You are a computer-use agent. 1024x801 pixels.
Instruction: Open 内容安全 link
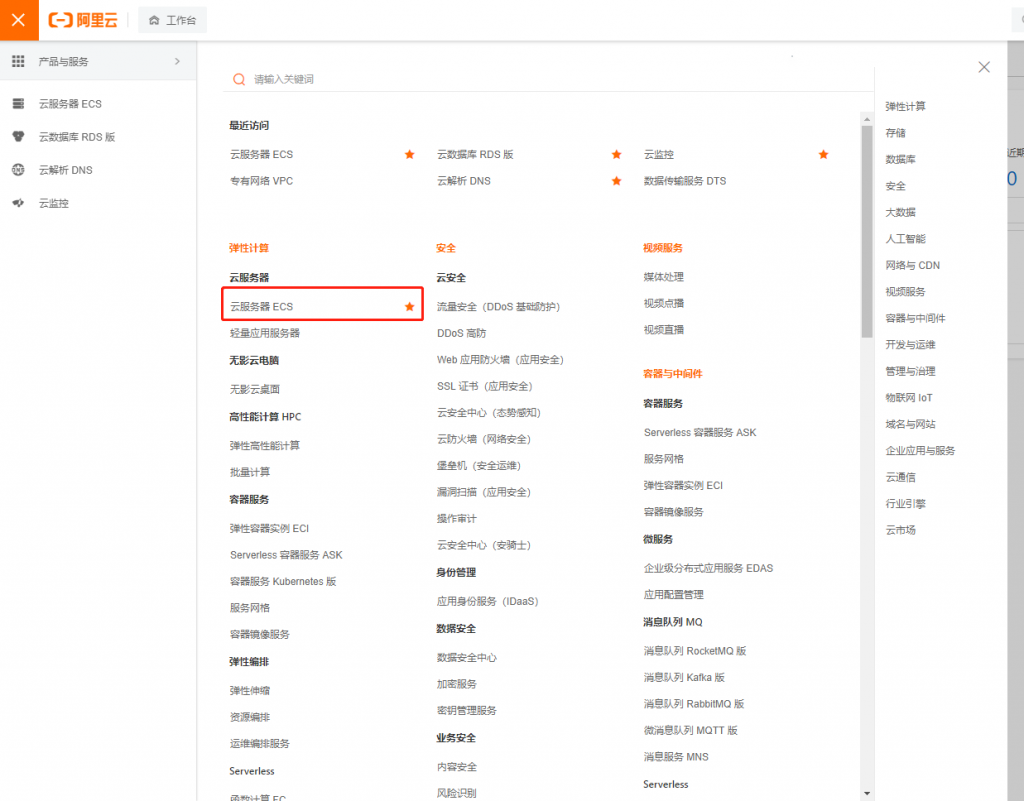456,767
